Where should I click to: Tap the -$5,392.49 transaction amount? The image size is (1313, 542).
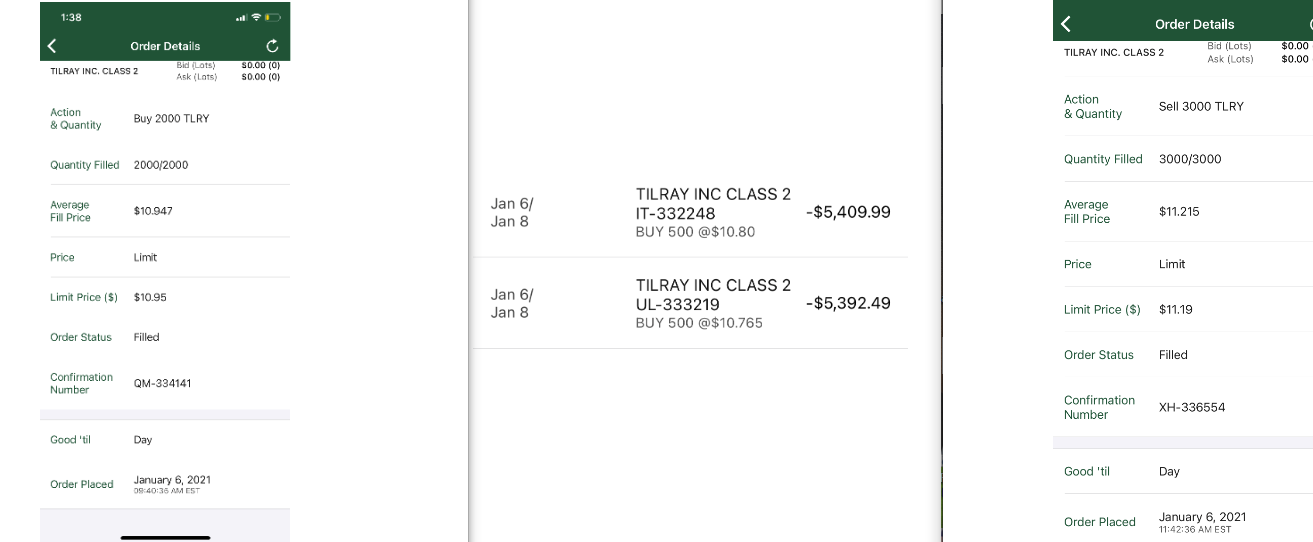[x=848, y=303]
